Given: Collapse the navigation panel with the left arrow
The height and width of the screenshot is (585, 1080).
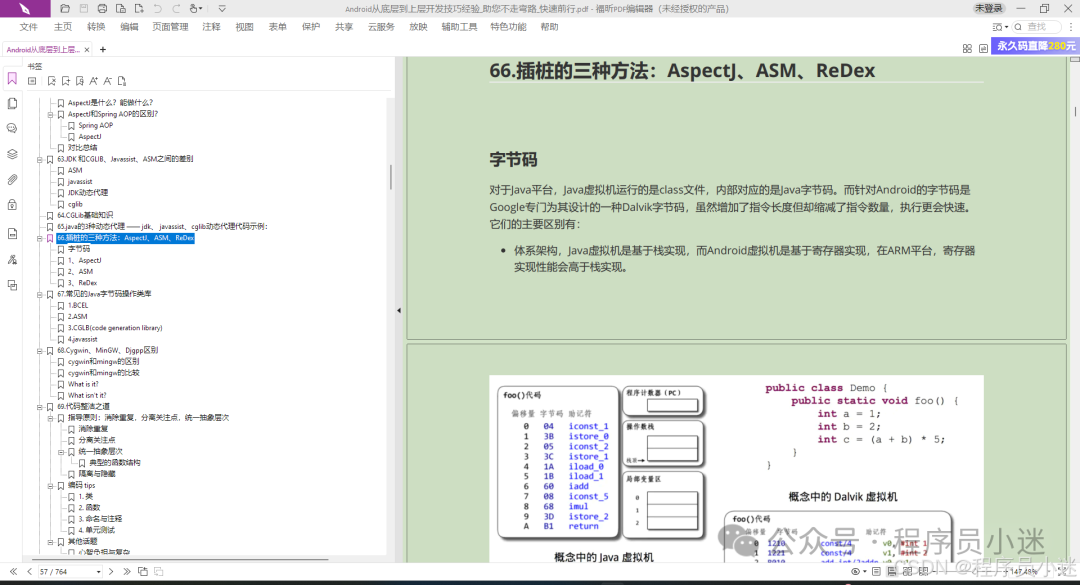Looking at the screenshot, I should click(398, 311).
